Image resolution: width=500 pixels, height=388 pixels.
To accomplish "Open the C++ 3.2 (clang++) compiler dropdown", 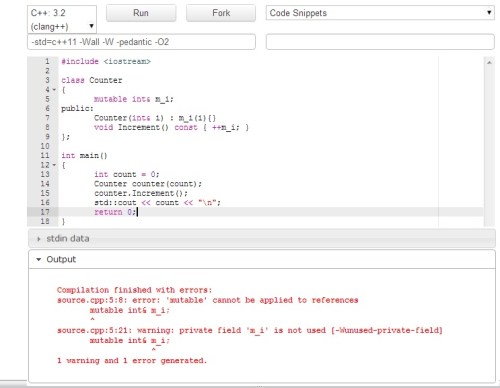I will [x=62, y=19].
